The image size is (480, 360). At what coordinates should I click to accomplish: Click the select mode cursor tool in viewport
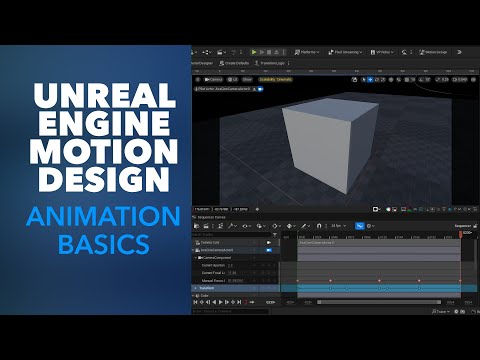point(363,80)
